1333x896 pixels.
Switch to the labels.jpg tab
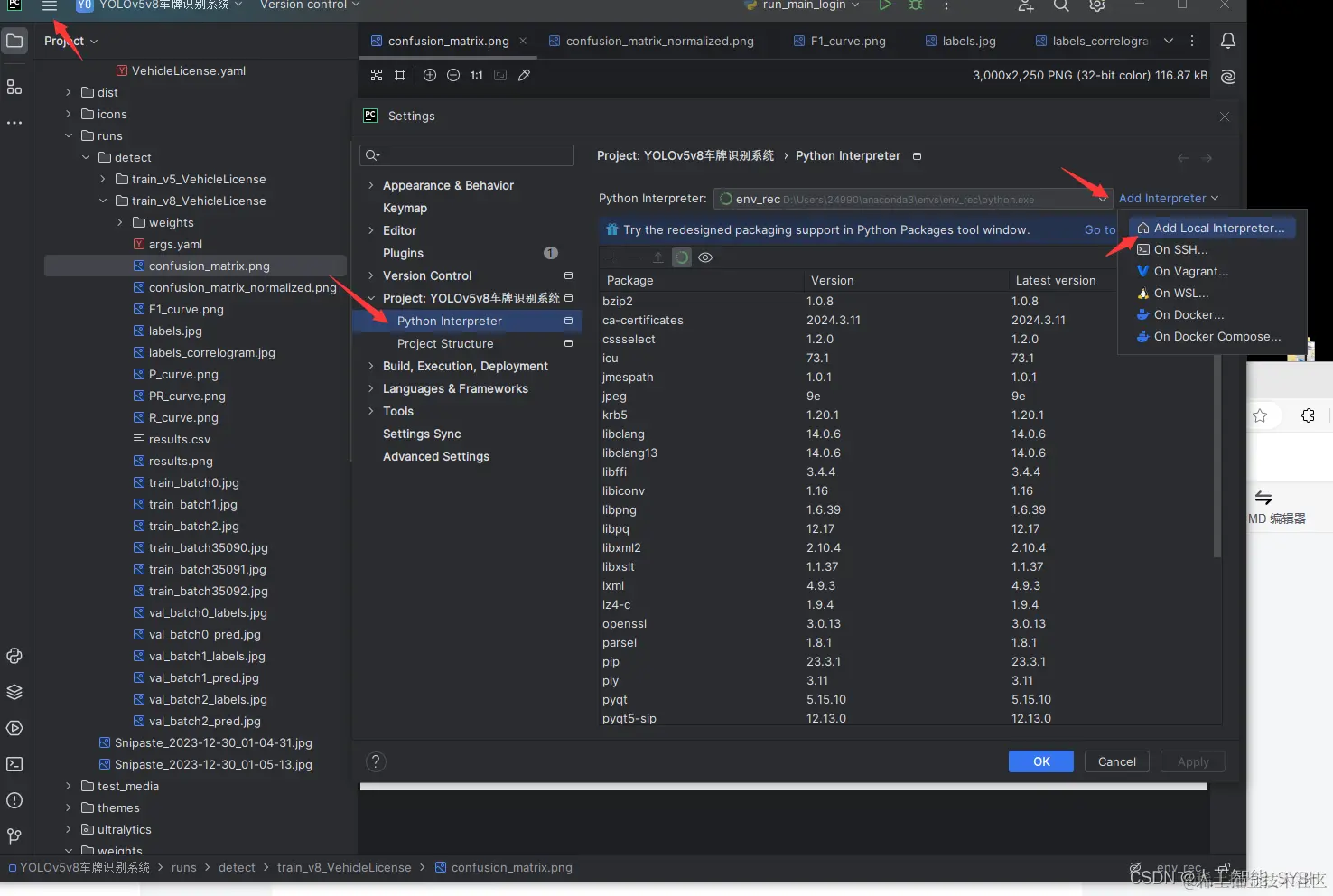pos(961,41)
